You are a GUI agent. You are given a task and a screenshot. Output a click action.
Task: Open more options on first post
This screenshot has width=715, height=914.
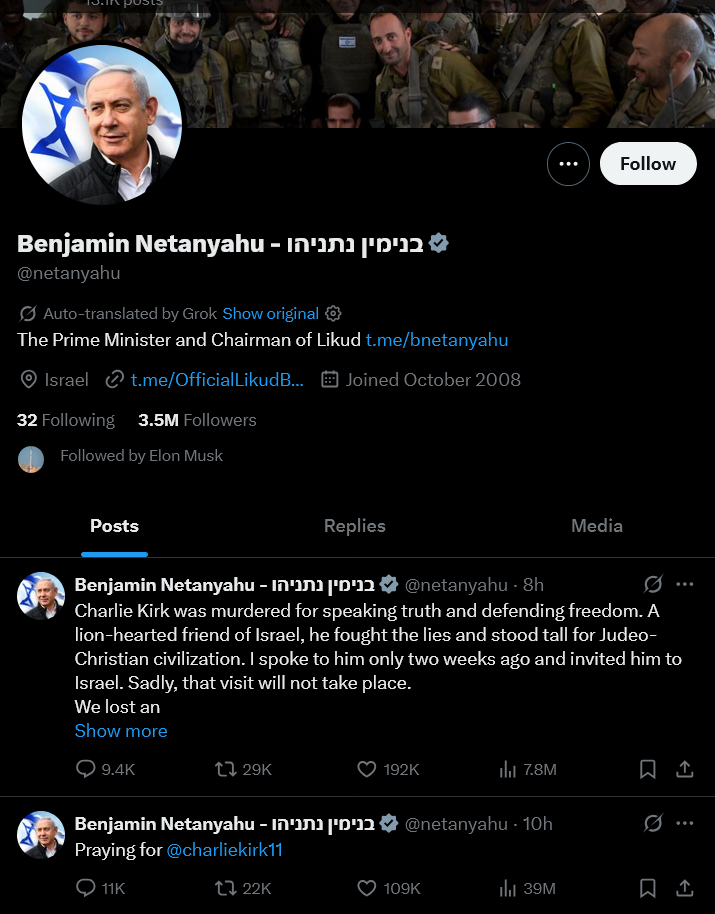pos(685,585)
